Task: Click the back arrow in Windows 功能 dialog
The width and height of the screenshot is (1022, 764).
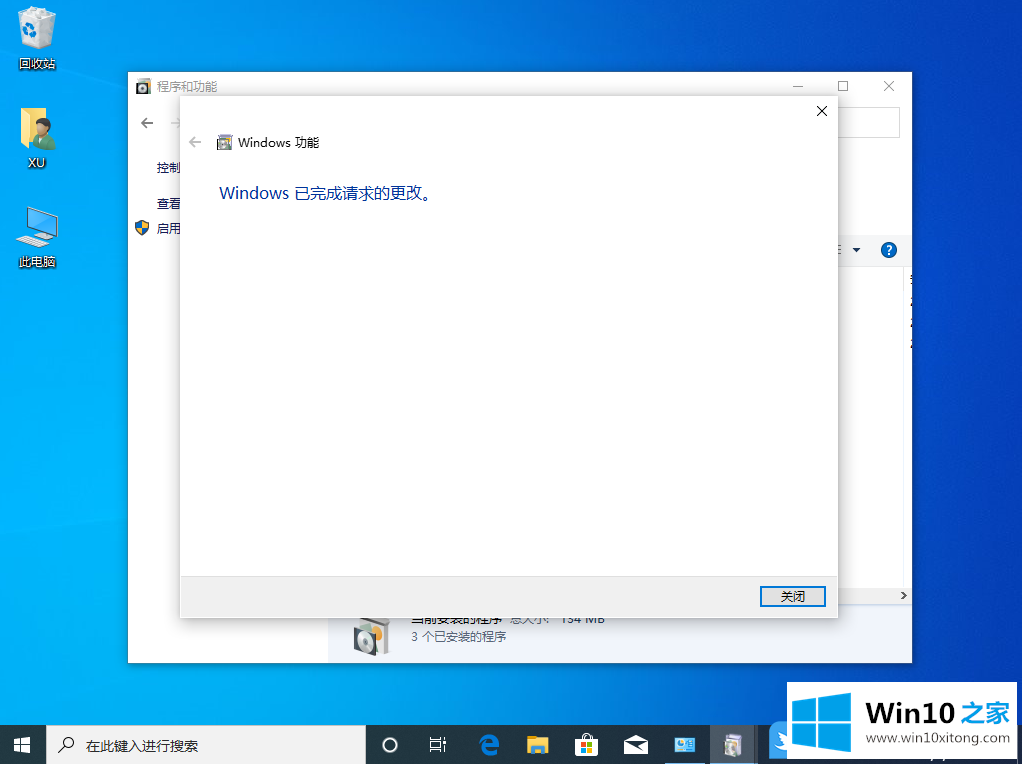Action: click(195, 142)
